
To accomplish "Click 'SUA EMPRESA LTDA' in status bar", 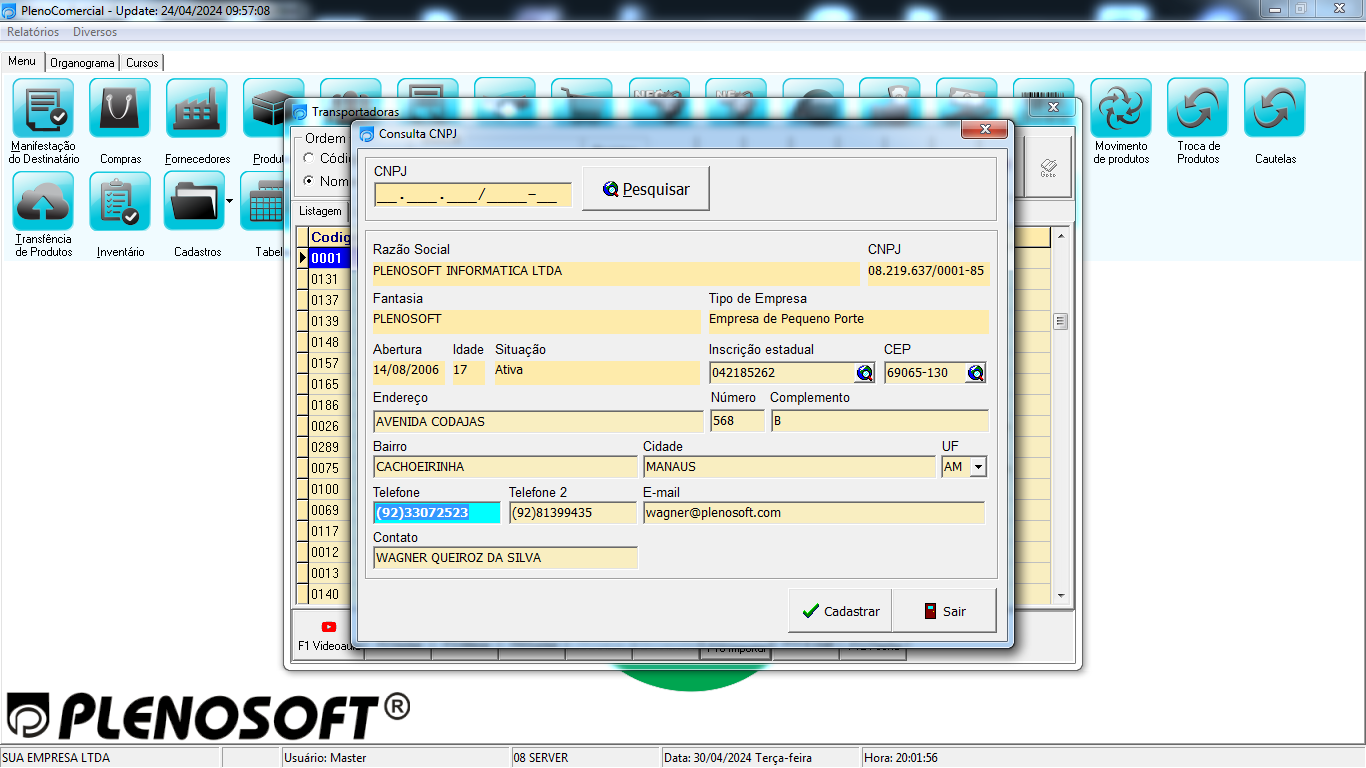I will click(56, 758).
